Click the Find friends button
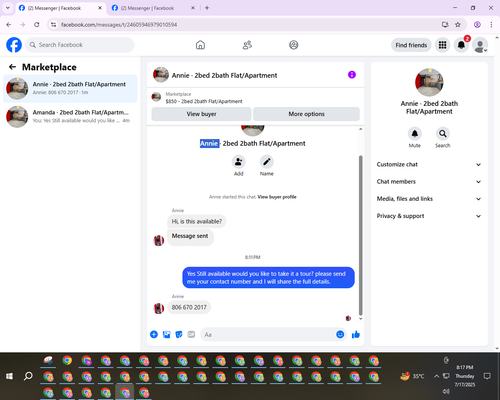 [411, 45]
